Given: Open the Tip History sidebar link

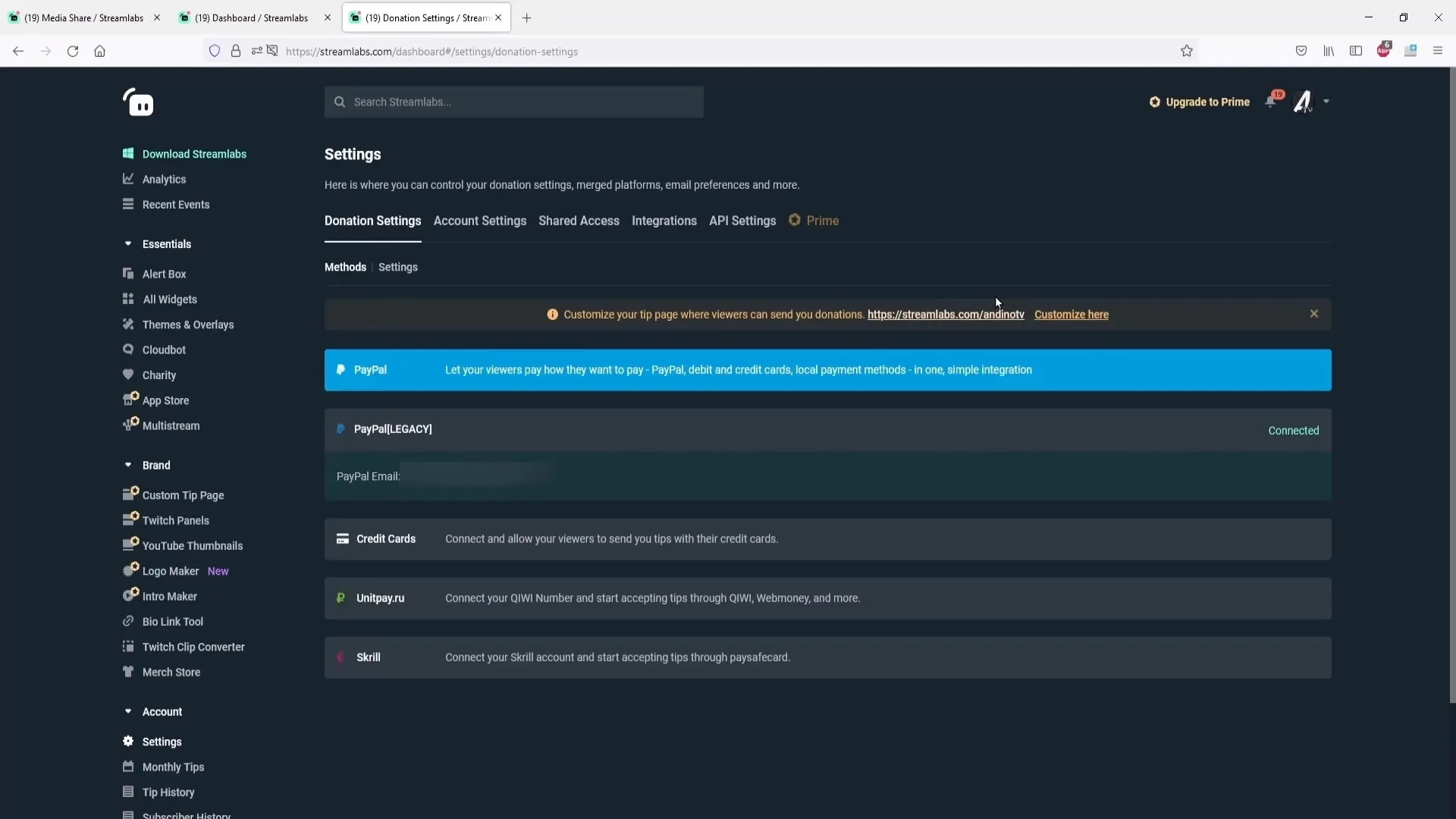Looking at the screenshot, I should [x=168, y=792].
